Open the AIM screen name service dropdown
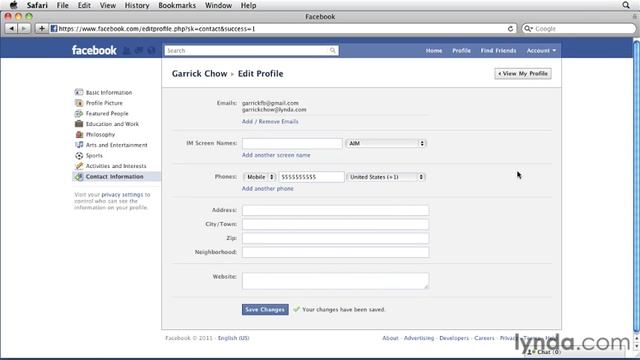Image resolution: width=640 pixels, height=360 pixels. (386, 143)
